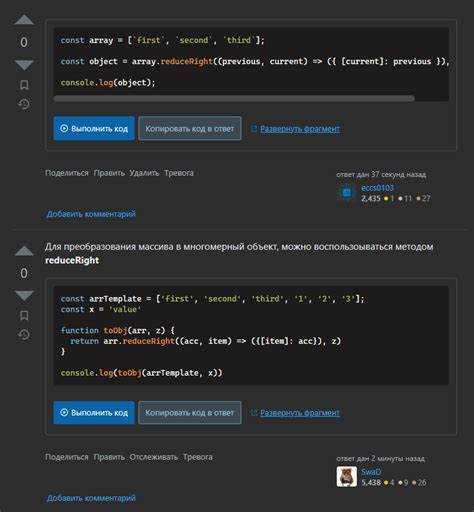Copy arrTemplate snippet code to answer

[190, 412]
